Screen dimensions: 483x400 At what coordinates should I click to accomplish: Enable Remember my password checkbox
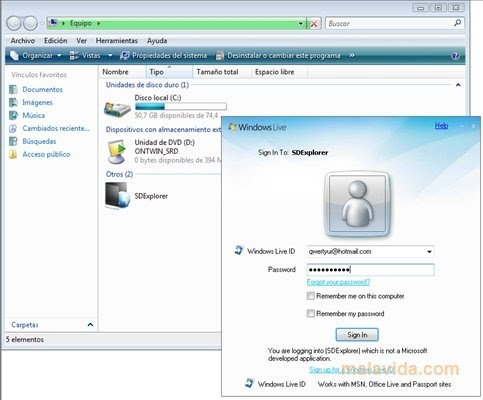click(310, 314)
